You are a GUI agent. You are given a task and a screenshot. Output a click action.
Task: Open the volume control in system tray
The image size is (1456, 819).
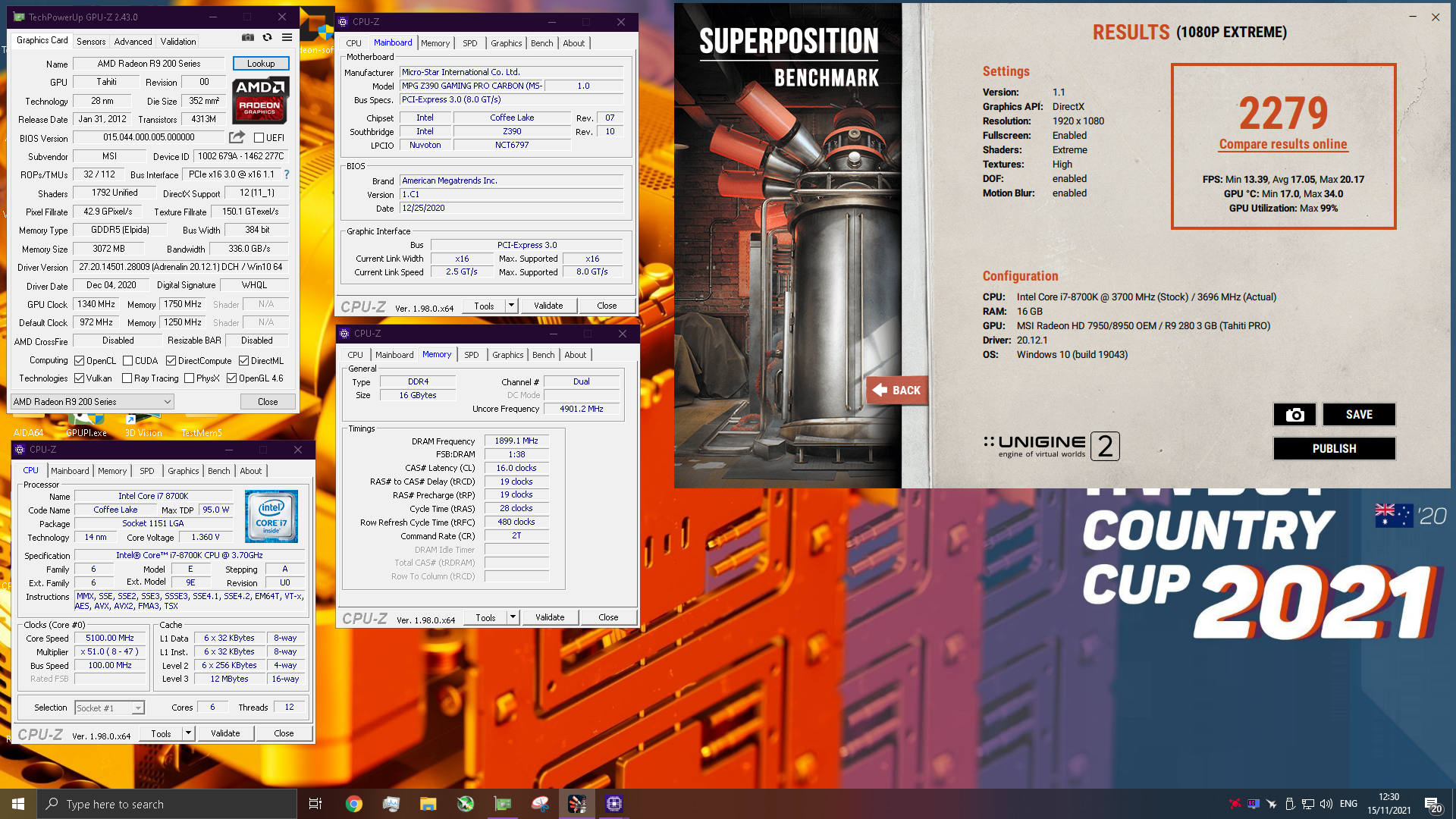1326,804
